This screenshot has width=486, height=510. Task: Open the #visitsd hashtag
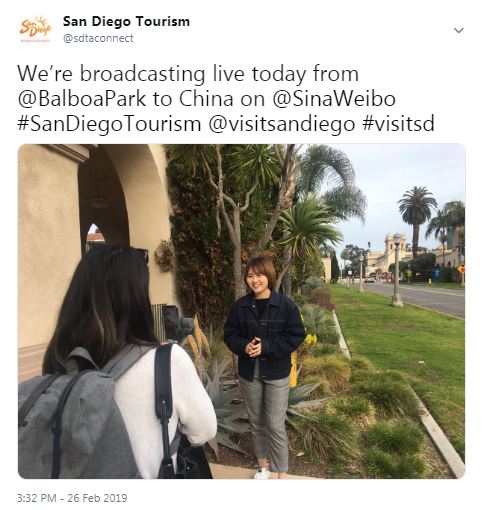tap(398, 124)
